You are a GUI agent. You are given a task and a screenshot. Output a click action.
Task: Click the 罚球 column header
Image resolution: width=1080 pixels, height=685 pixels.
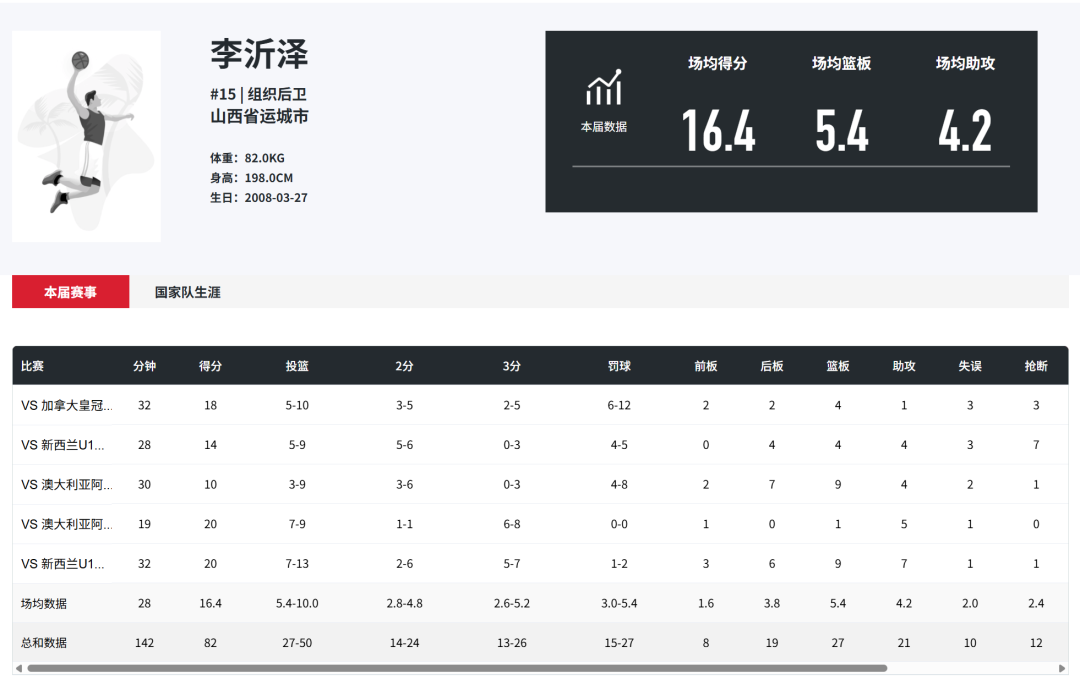pyautogui.click(x=619, y=366)
